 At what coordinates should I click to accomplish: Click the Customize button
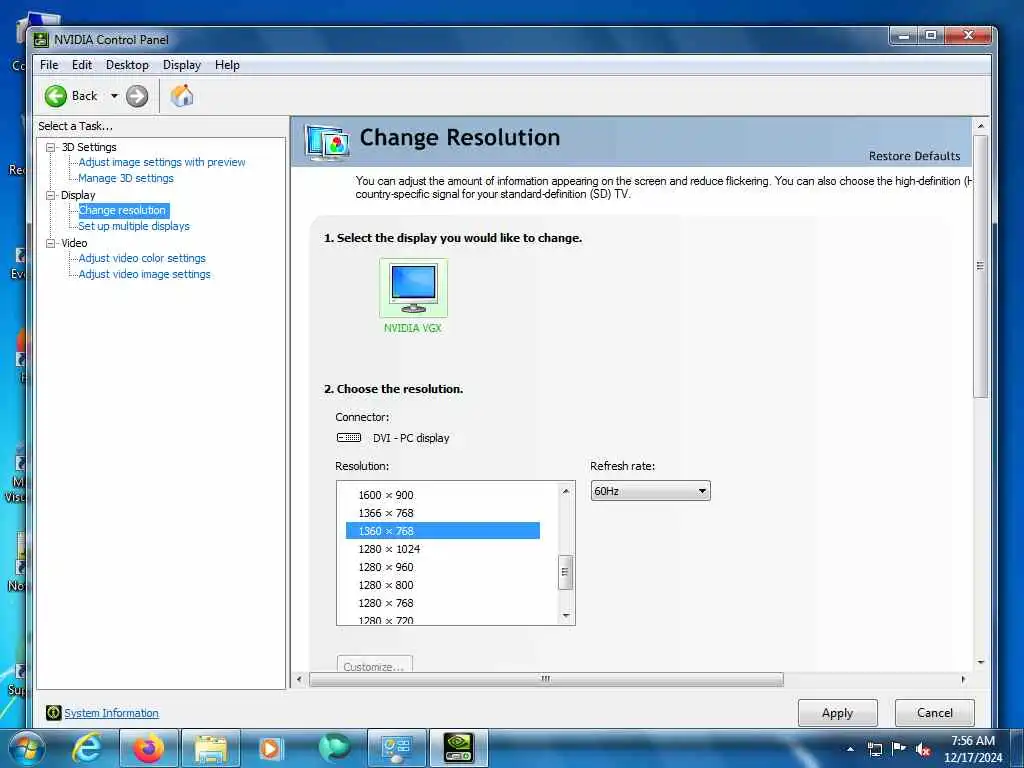374,664
